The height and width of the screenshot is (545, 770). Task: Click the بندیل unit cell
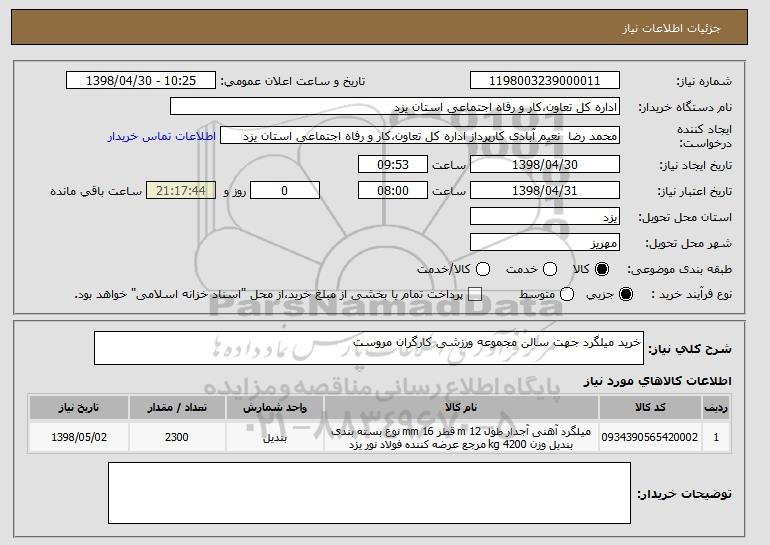coord(275,437)
